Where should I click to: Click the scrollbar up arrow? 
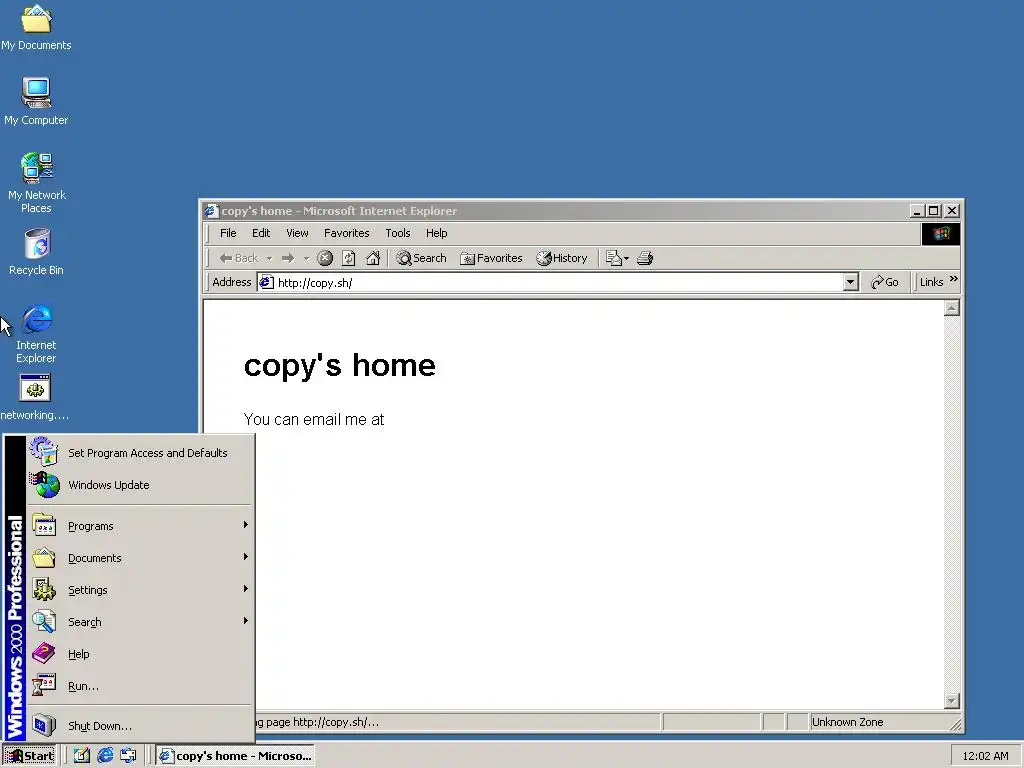[x=952, y=308]
